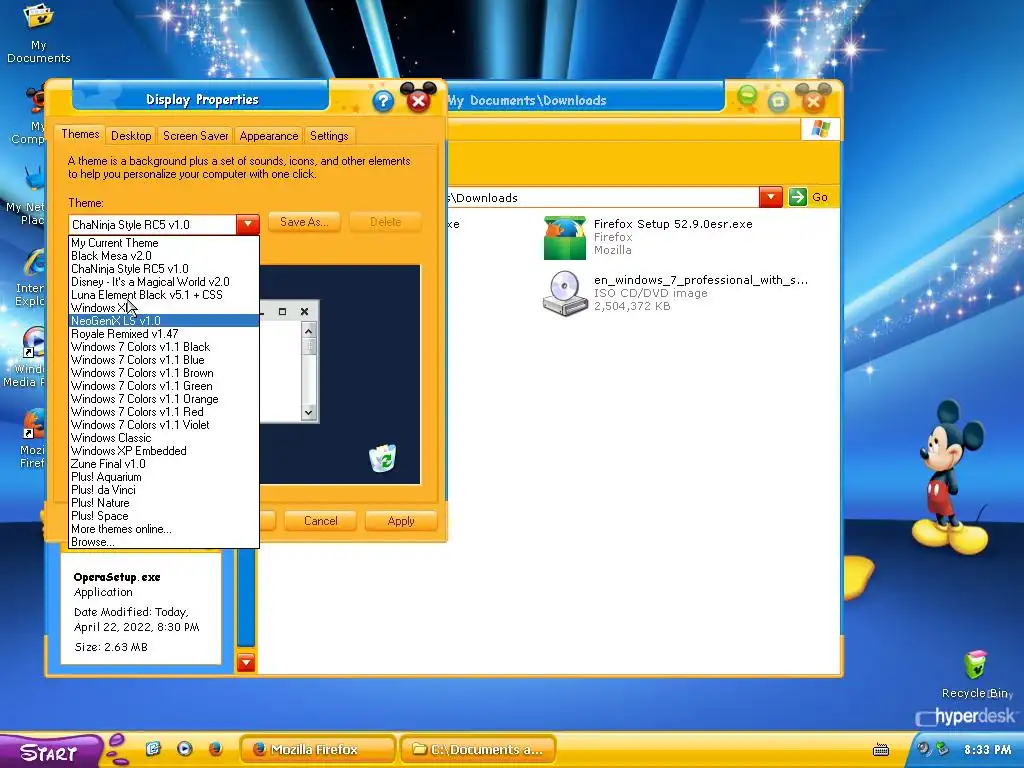Choose Windows 7 Colors v1.1 Black

click(164, 347)
